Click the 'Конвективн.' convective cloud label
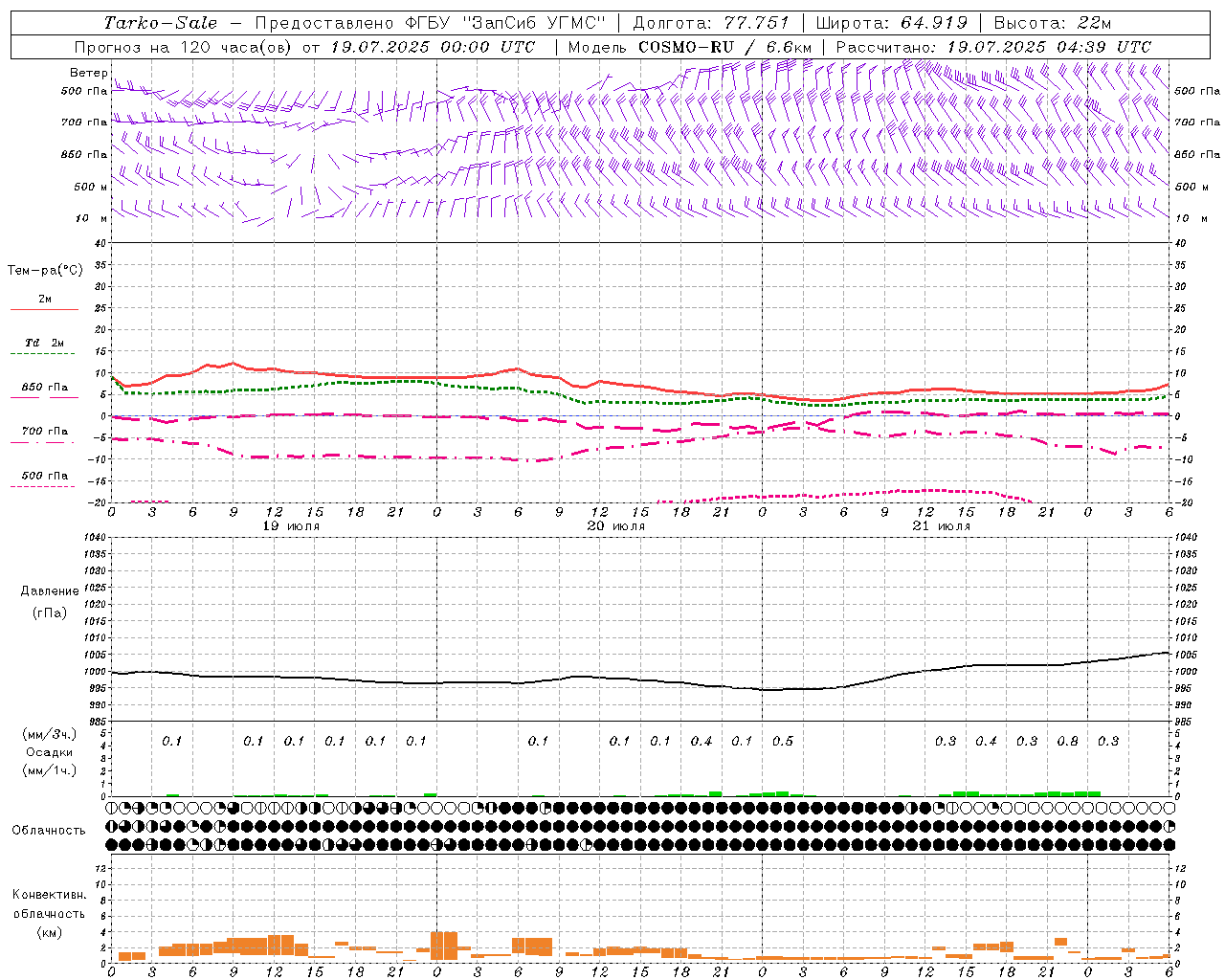The image size is (1225, 980). click(x=50, y=895)
